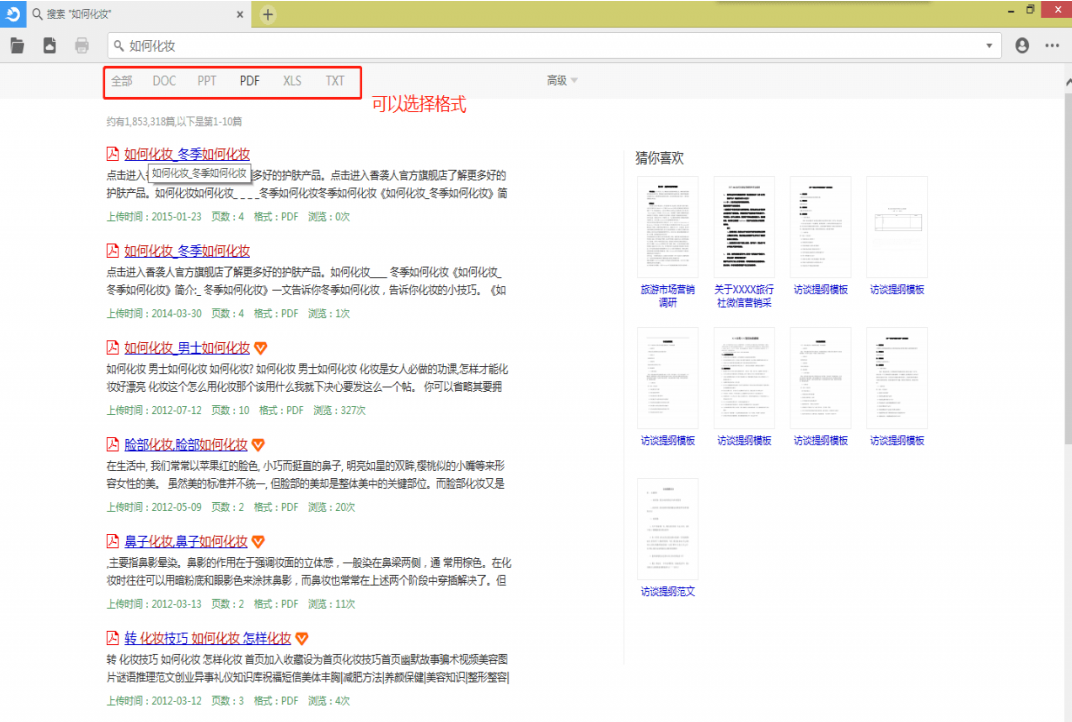Viewport: 1072px width, 722px height.
Task: Filter results by DOC format
Action: click(164, 81)
